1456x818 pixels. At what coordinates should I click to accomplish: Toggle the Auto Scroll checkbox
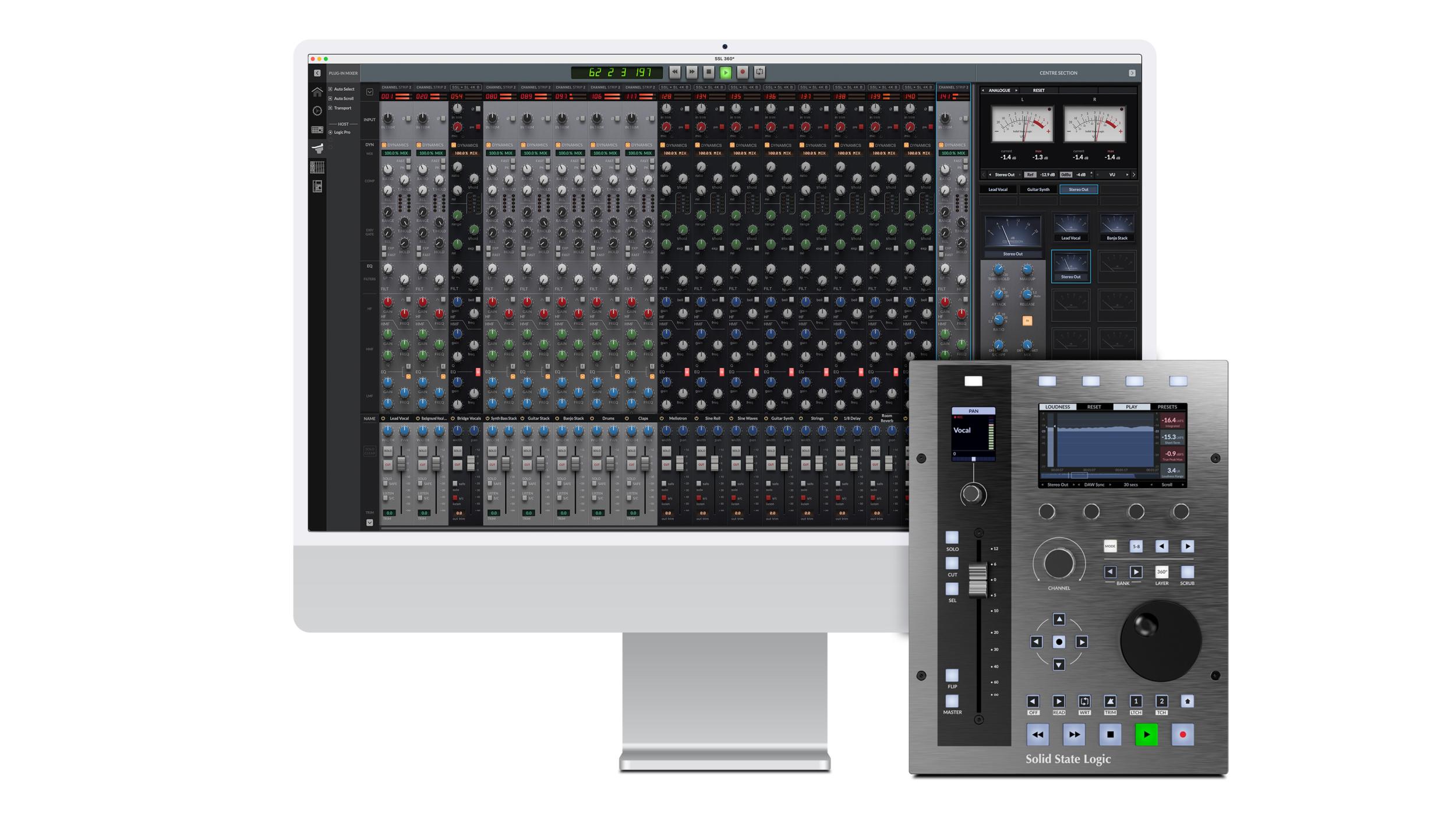click(x=330, y=98)
